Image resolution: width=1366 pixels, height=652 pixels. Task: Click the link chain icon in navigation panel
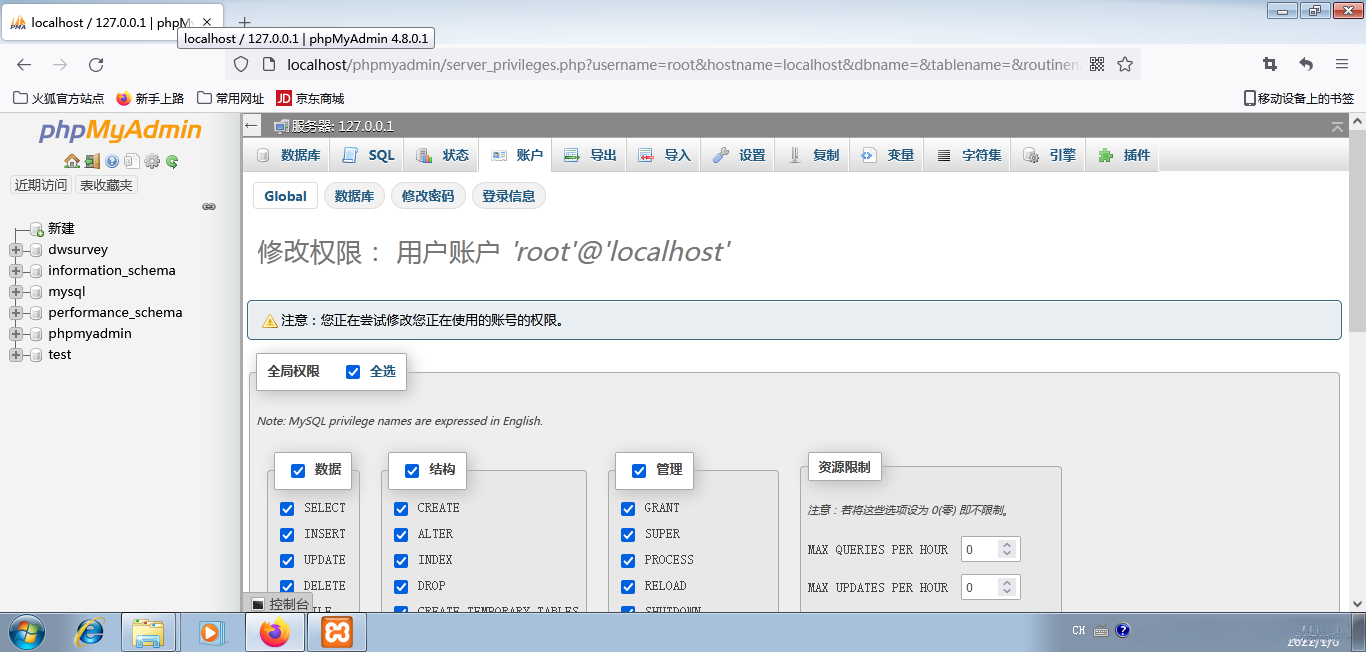pos(209,207)
